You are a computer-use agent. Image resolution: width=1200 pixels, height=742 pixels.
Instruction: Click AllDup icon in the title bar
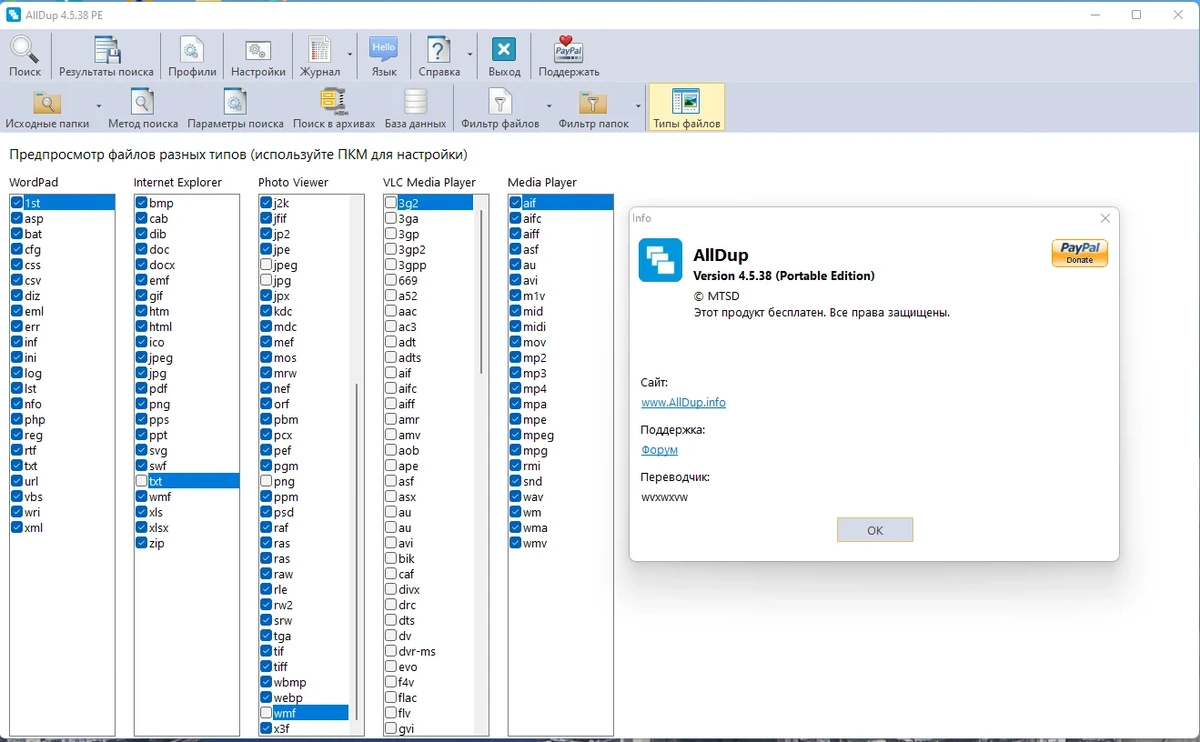[x=14, y=14]
